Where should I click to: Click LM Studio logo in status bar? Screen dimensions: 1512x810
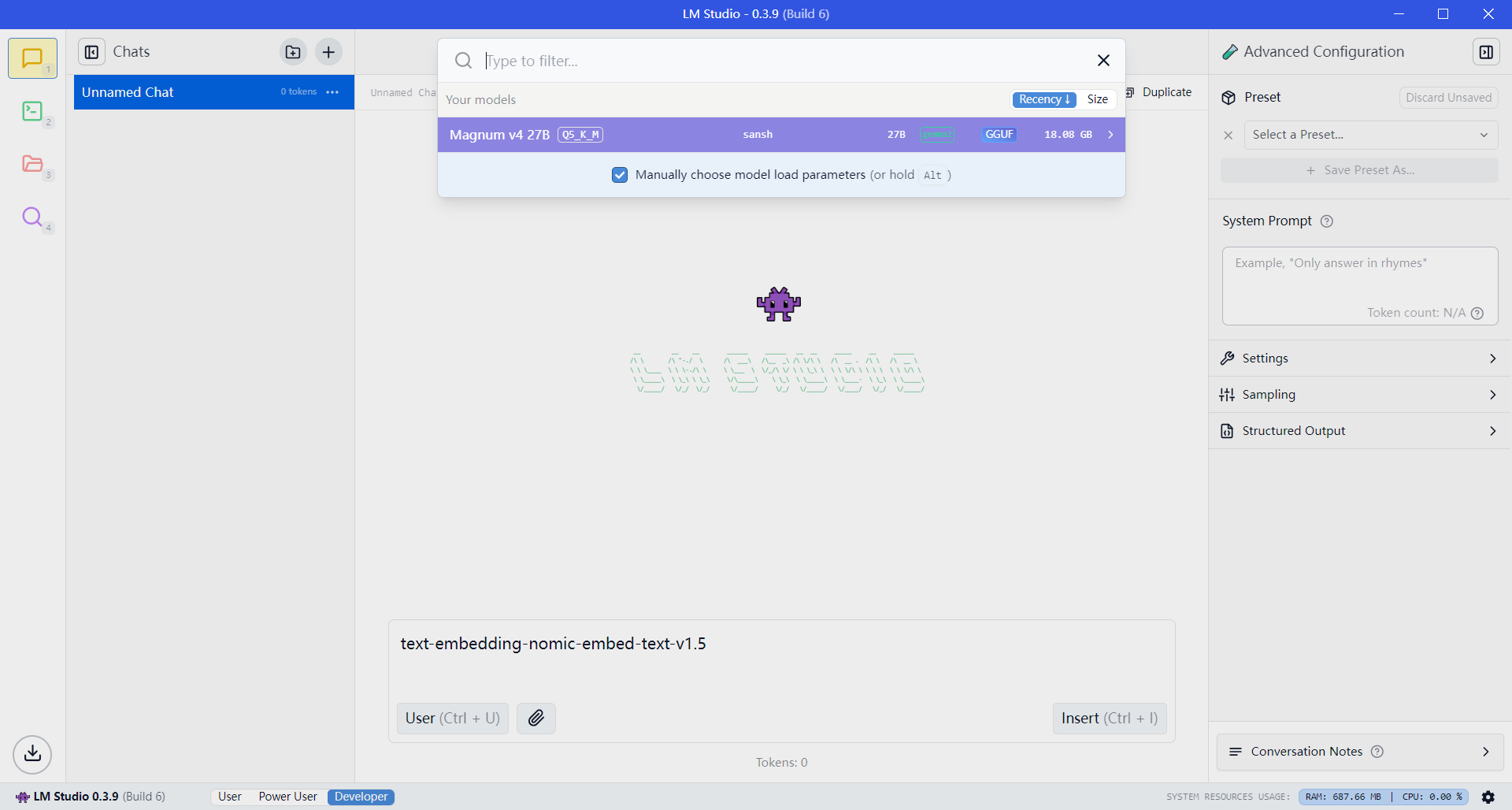click(23, 797)
